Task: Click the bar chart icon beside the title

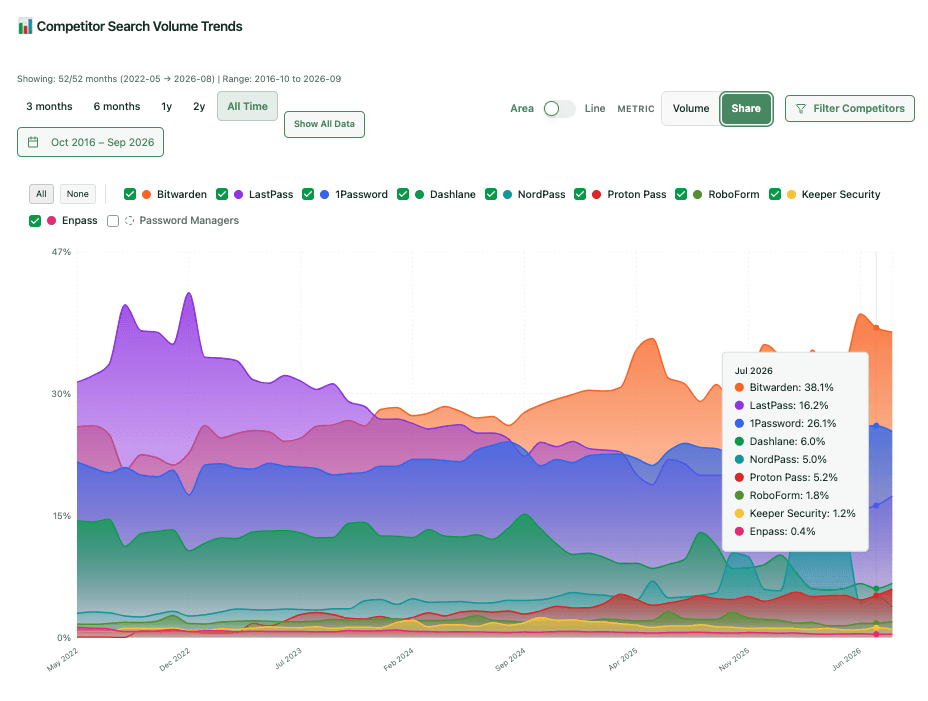Action: (25, 26)
